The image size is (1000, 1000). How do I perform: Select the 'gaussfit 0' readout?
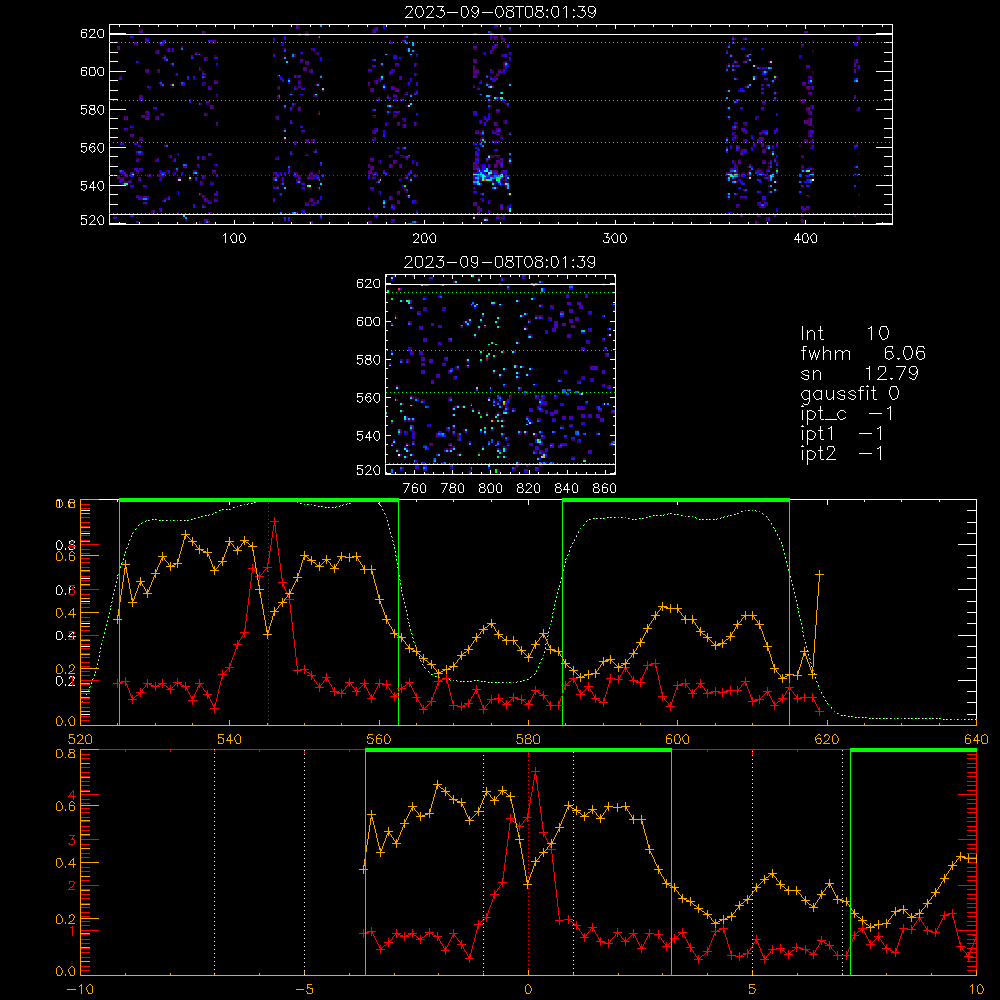click(849, 393)
